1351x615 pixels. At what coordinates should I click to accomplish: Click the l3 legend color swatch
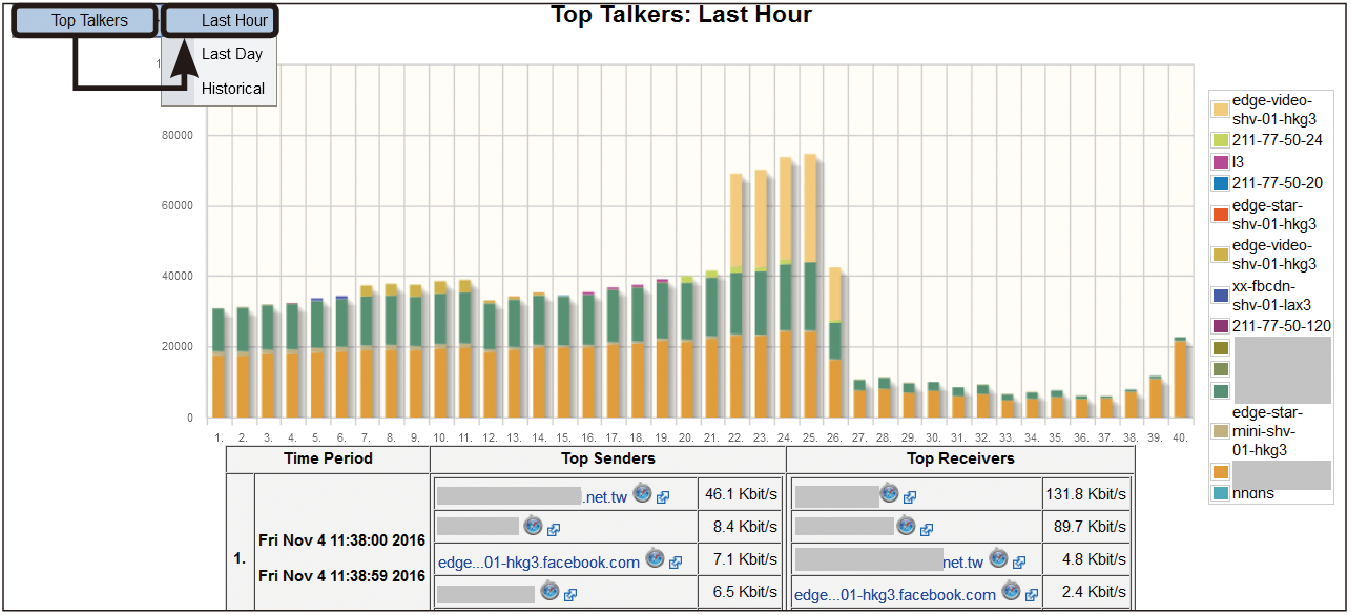1220,162
